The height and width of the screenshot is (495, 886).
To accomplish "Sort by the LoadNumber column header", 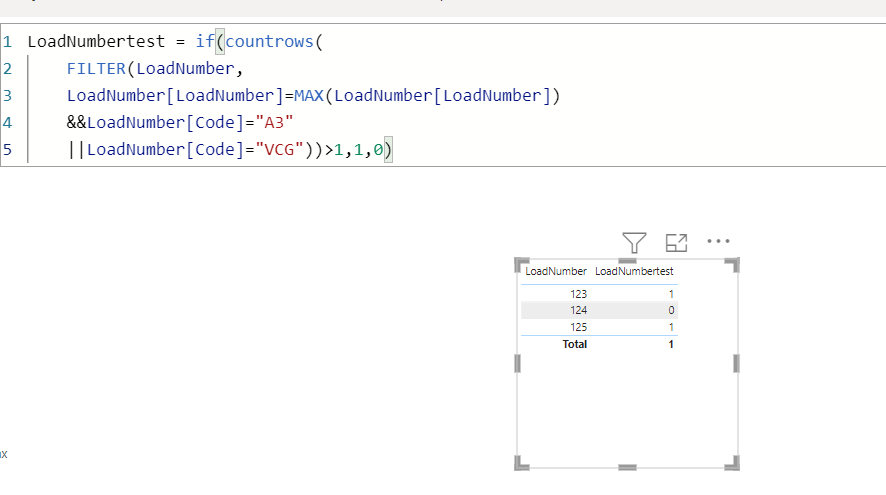I will pyautogui.click(x=556, y=271).
